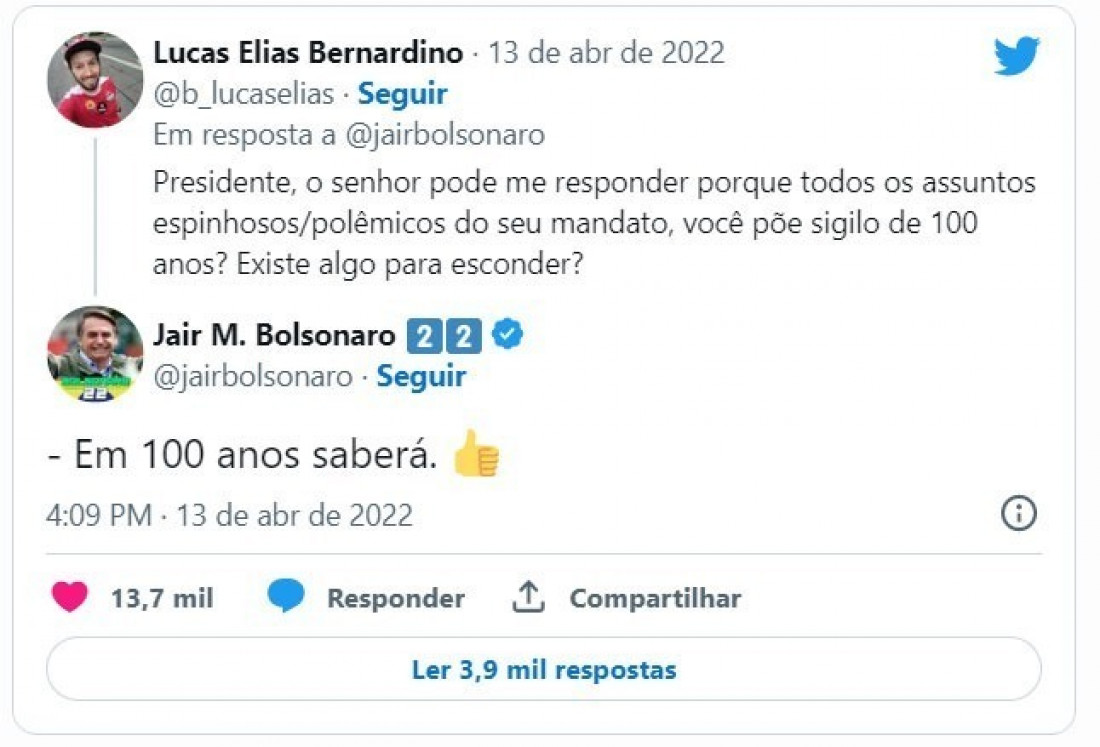Open Jair M. Bolsonaro's profile picture

point(95,353)
